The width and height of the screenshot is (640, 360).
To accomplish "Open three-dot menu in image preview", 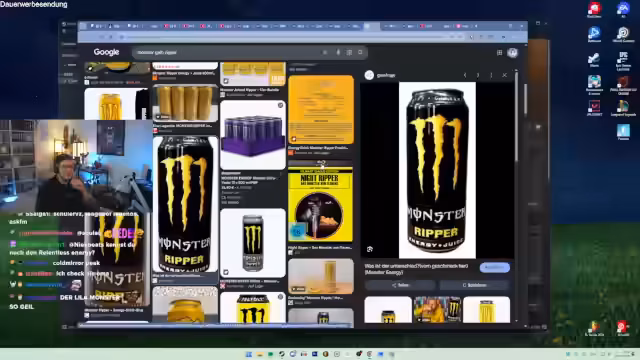I will point(491,75).
